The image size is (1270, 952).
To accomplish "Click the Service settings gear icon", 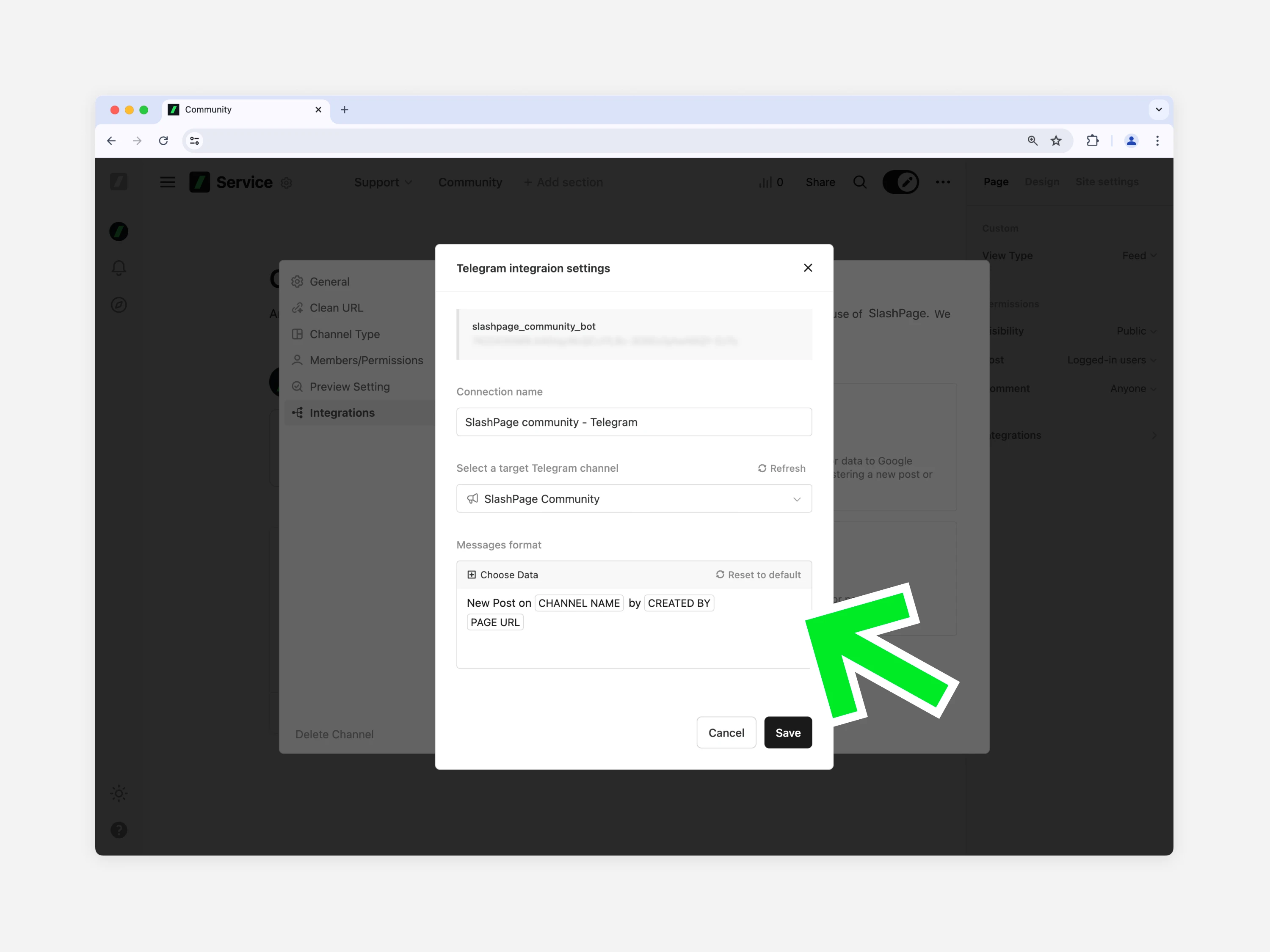I will point(287,183).
